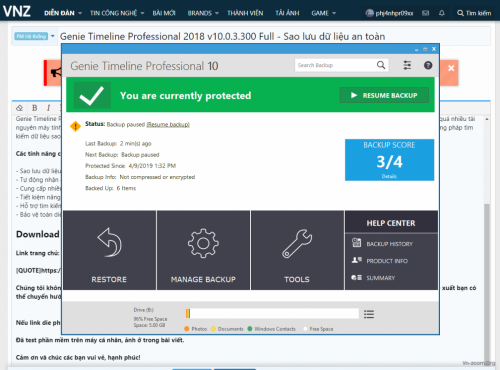500x370 pixels.
Task: Open the Help Center header
Action: 391,223
